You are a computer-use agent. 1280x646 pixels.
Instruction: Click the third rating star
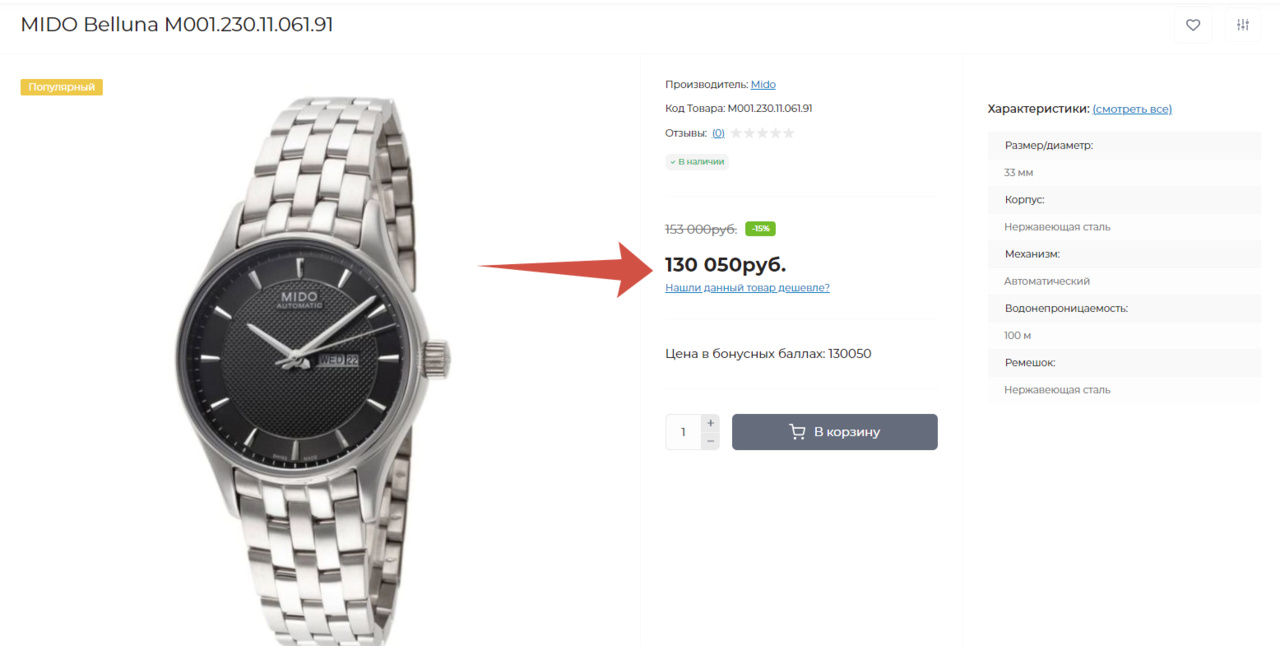[763, 133]
